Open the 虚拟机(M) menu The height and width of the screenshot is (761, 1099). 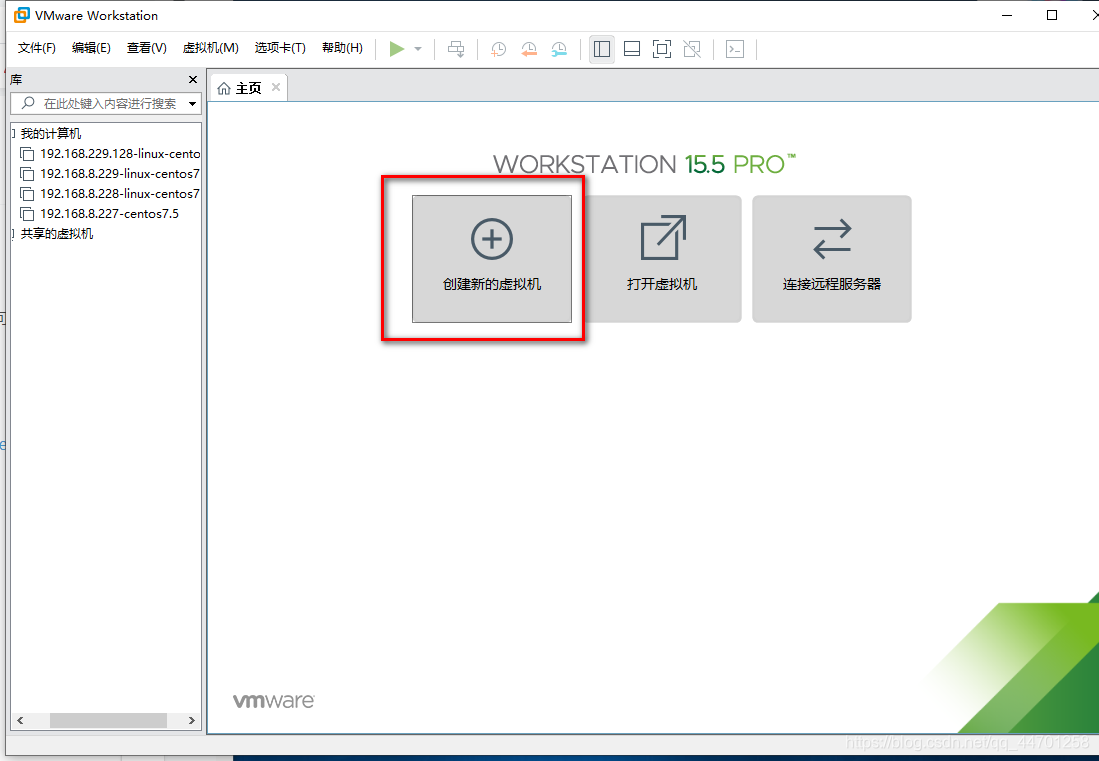click(x=210, y=48)
